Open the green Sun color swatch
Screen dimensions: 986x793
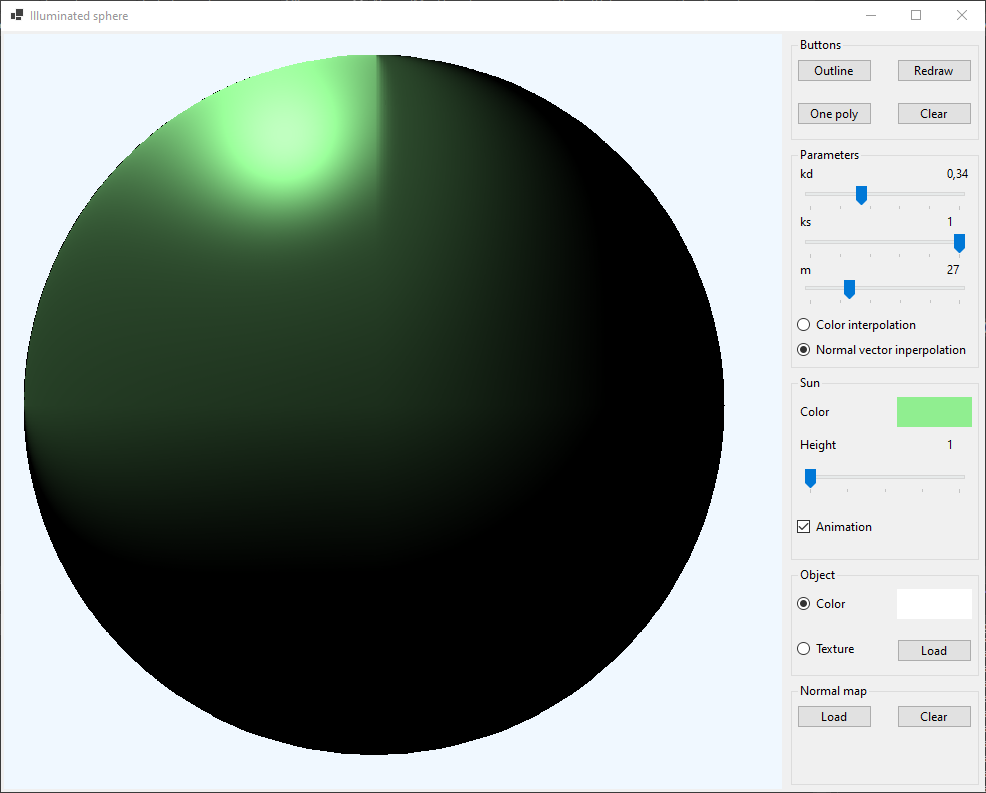coord(934,412)
